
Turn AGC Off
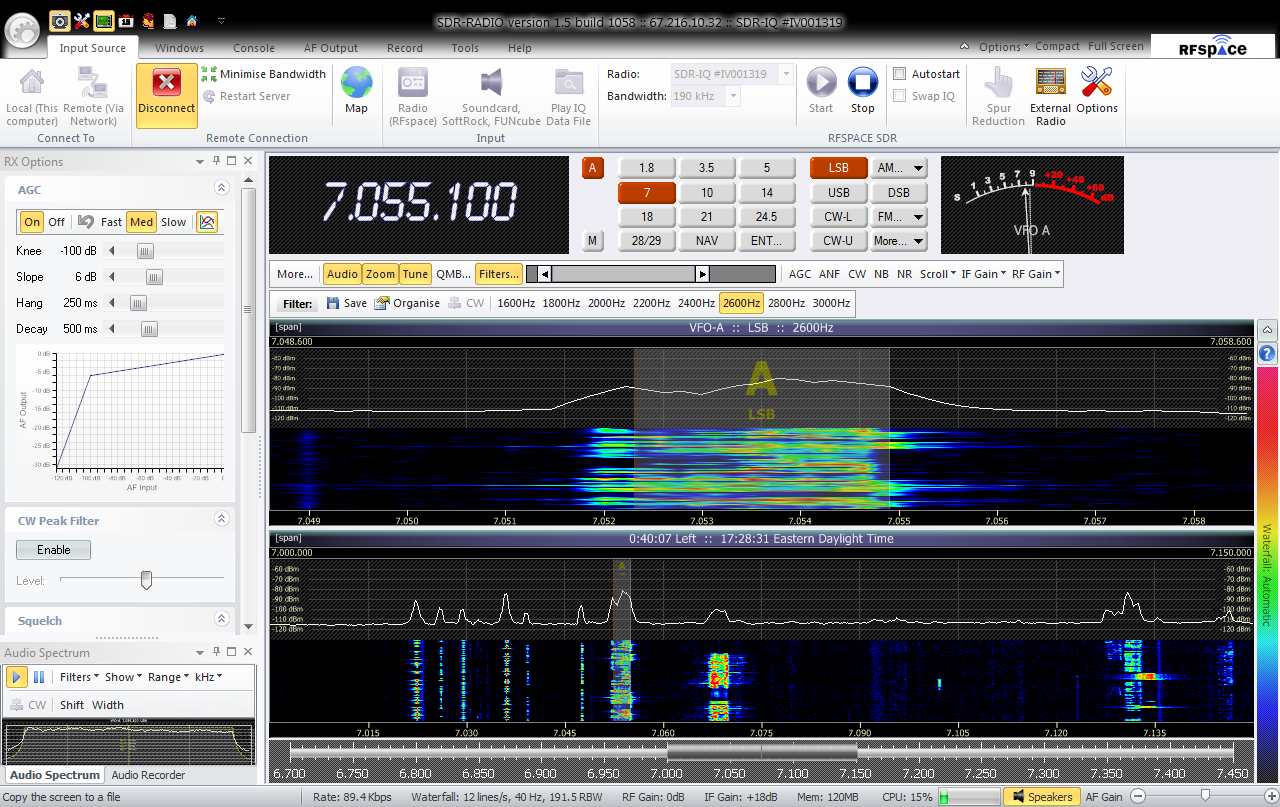(x=57, y=222)
